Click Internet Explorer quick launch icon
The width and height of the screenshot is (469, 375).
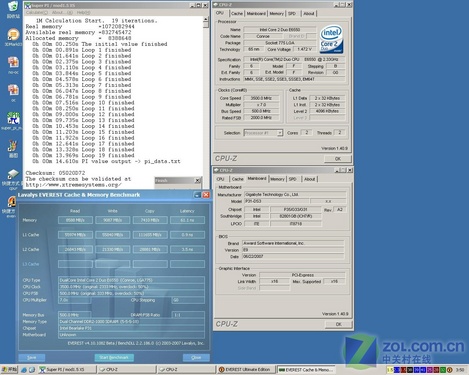coord(24,369)
